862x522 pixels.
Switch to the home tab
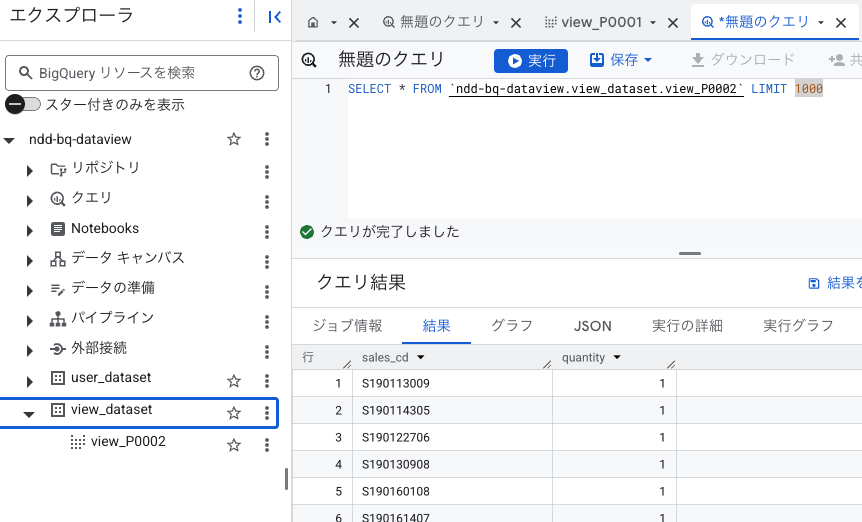313,23
